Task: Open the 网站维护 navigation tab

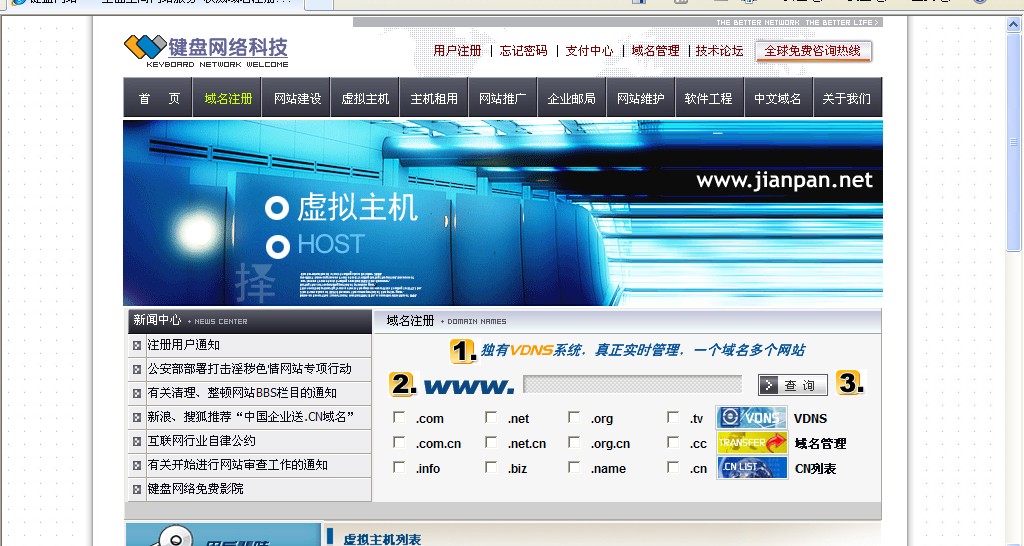Action: coord(641,98)
